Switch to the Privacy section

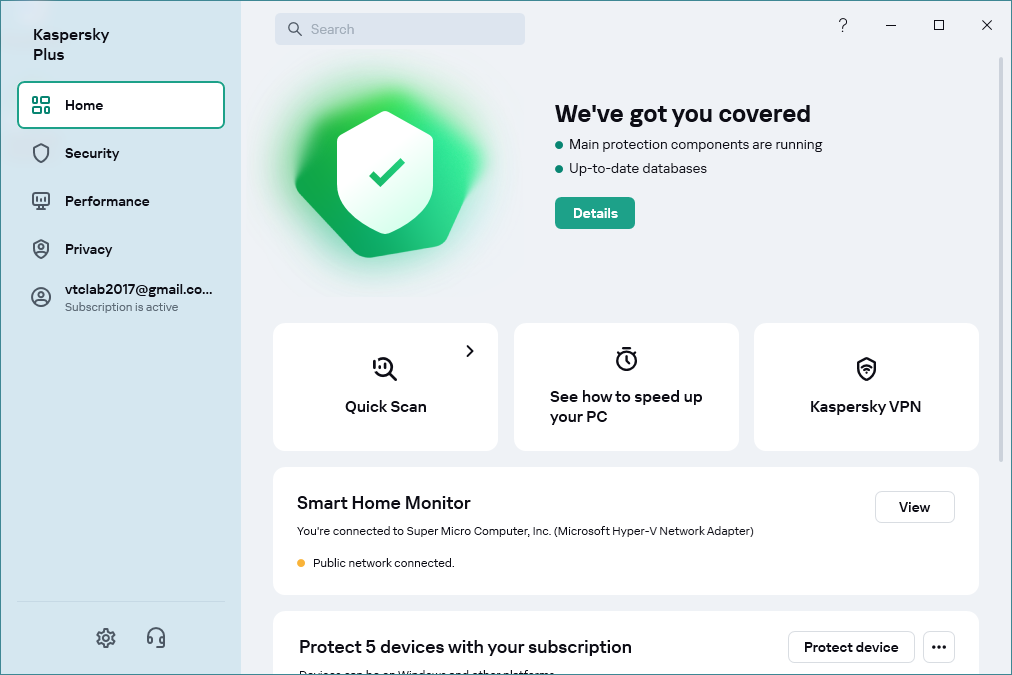[88, 249]
